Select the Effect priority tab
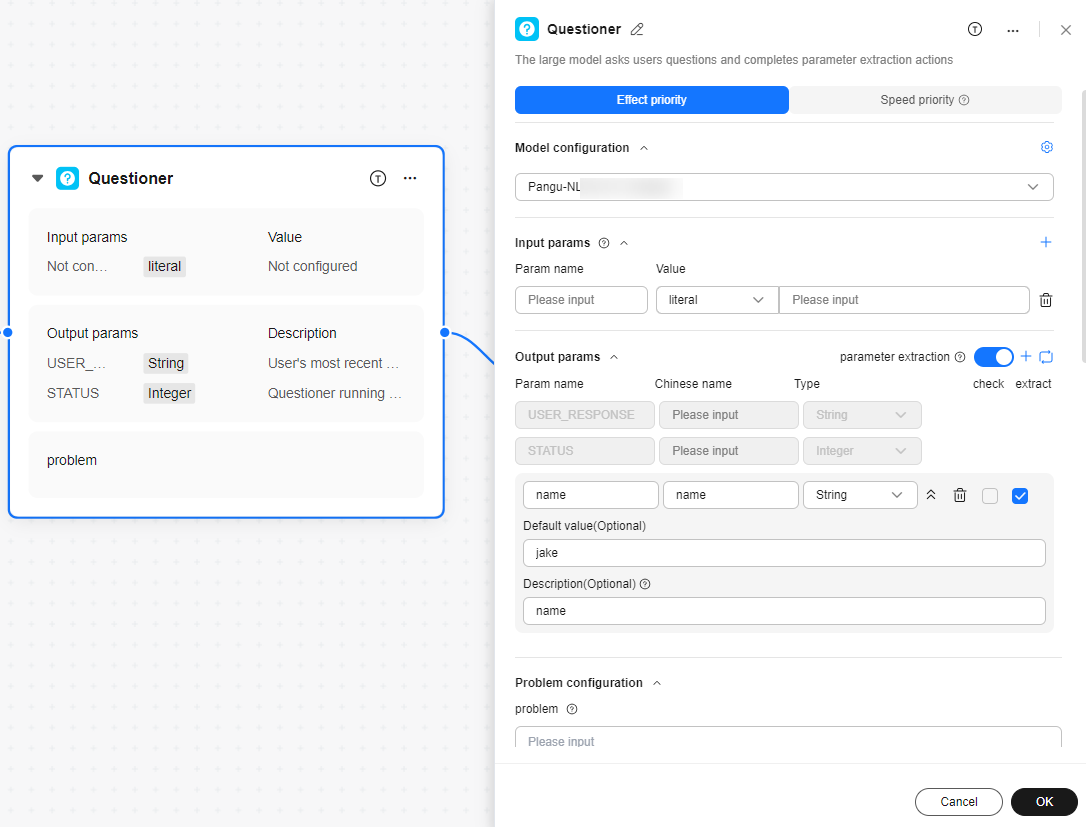This screenshot has height=827, width=1086. (x=651, y=100)
